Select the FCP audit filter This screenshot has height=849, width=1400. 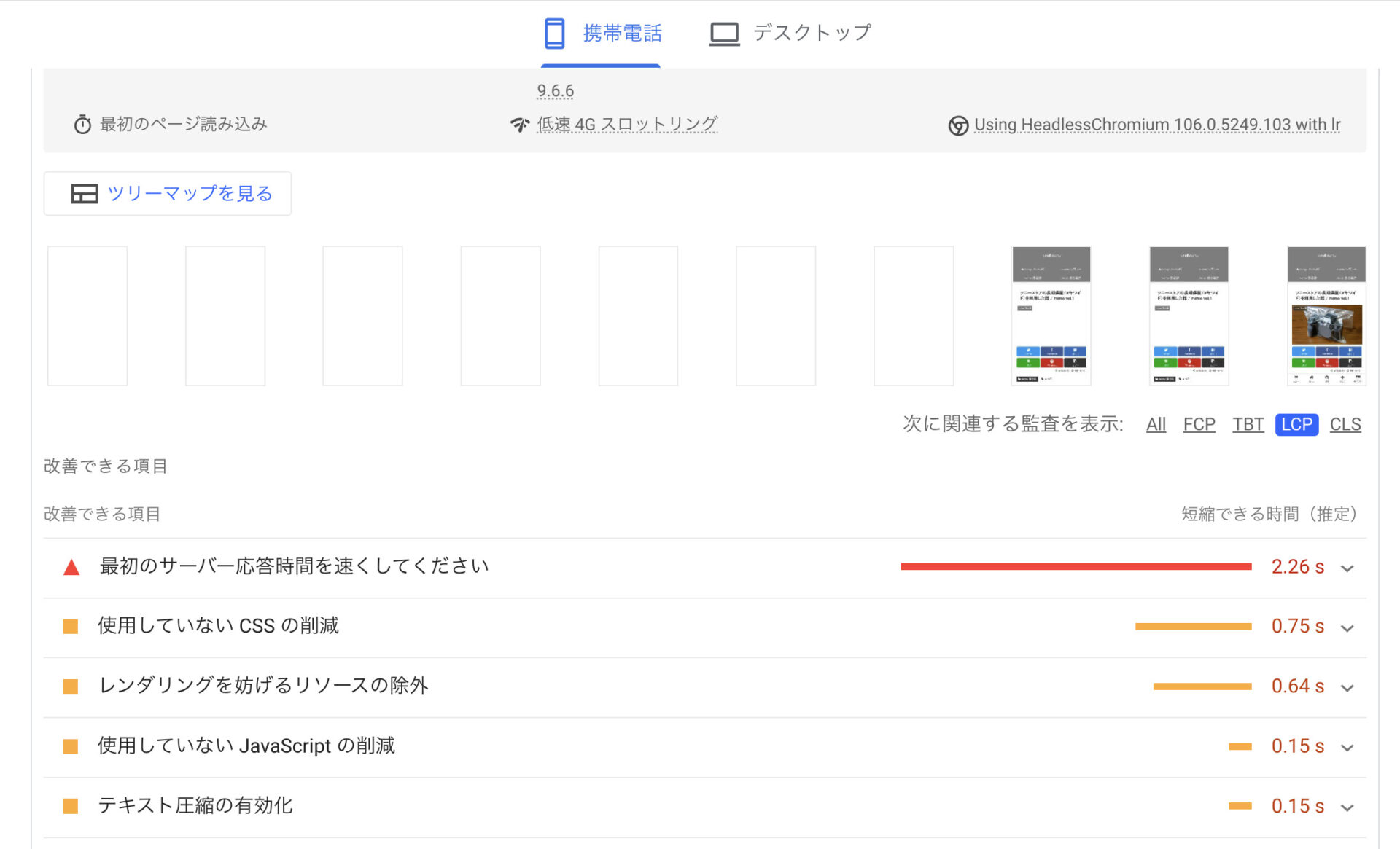(x=1198, y=424)
